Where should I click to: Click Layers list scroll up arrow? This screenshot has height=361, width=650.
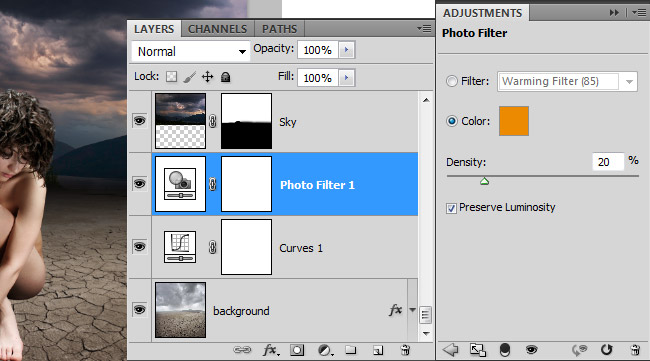click(x=426, y=100)
